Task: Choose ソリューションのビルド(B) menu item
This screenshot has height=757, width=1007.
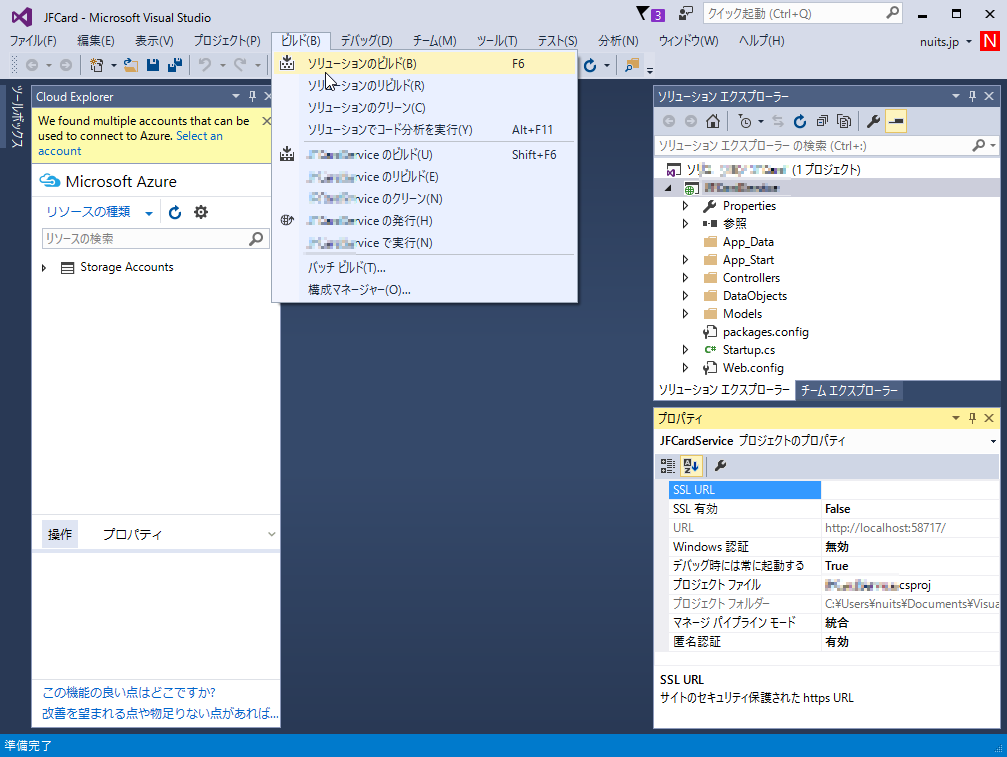Action: pyautogui.click(x=425, y=64)
